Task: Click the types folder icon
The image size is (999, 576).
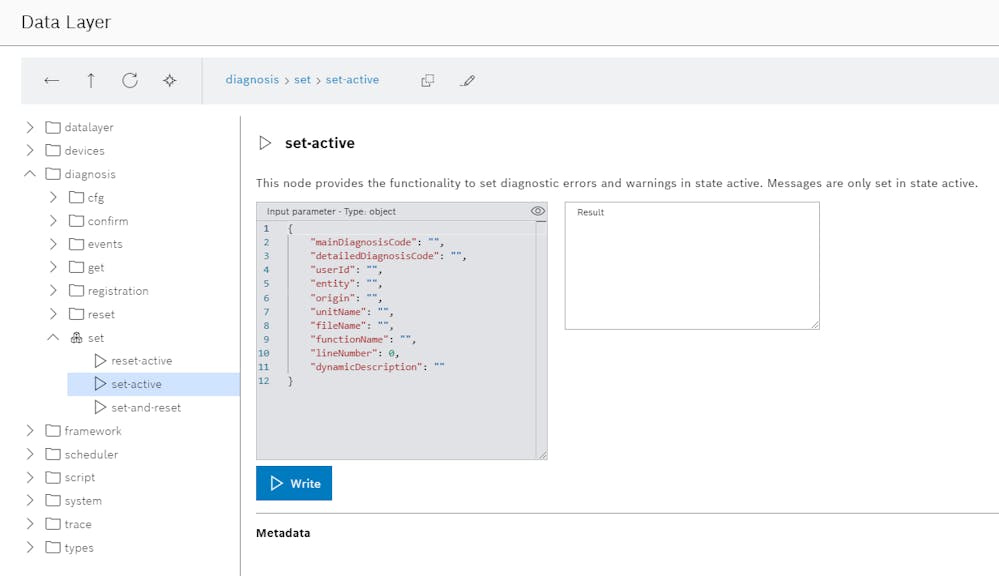Action: coord(53,547)
